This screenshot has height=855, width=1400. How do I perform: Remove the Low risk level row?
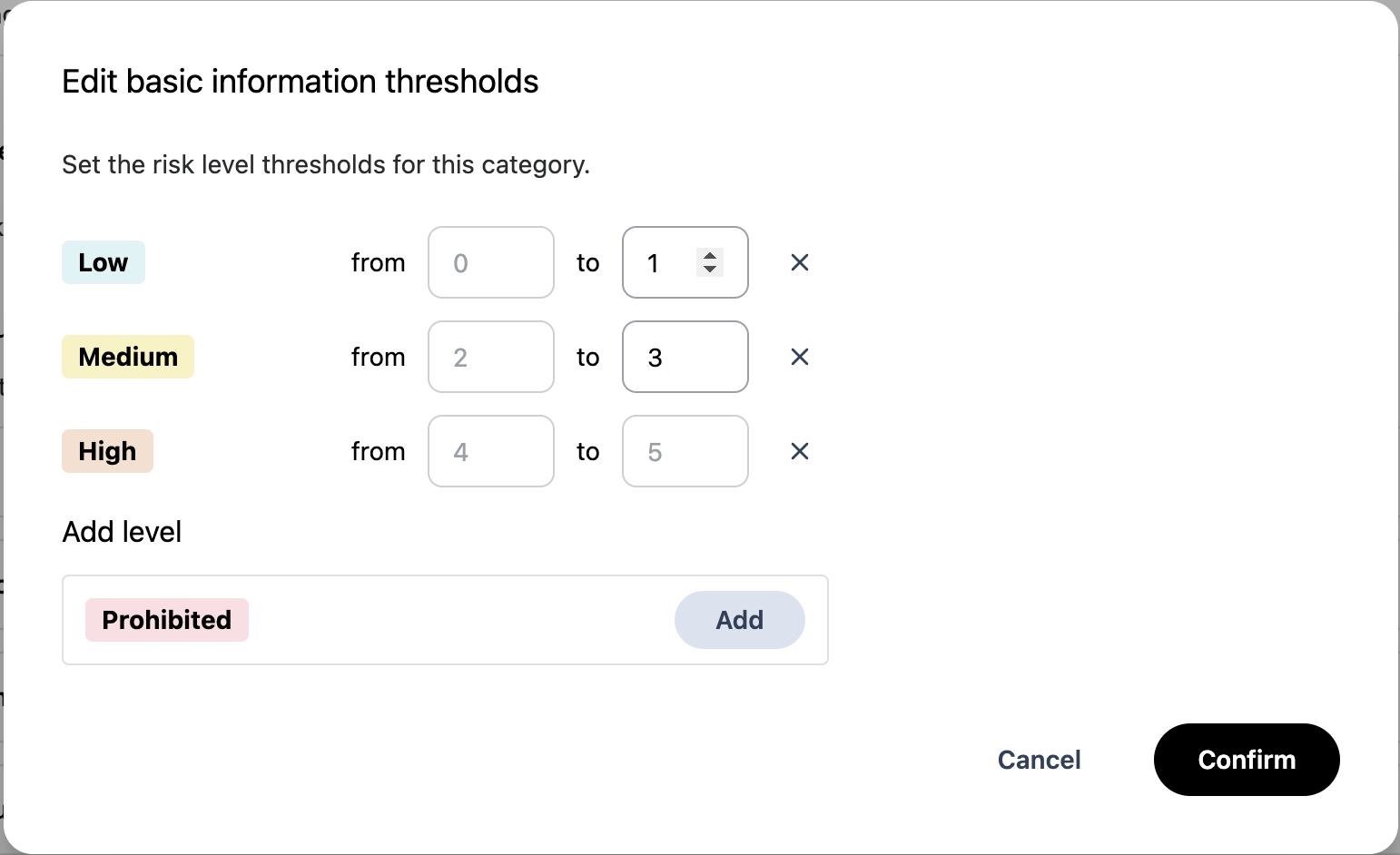(x=799, y=262)
